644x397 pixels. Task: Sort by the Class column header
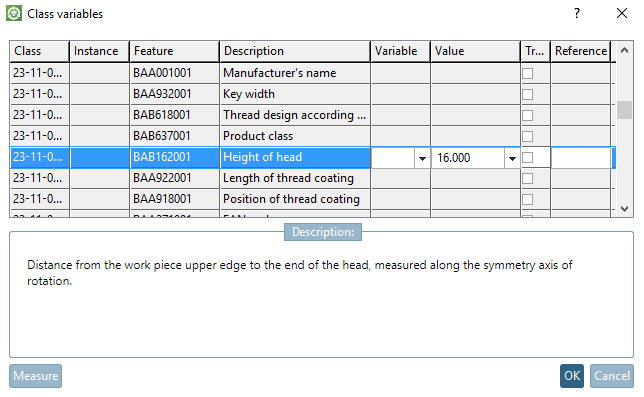pyautogui.click(x=39, y=51)
